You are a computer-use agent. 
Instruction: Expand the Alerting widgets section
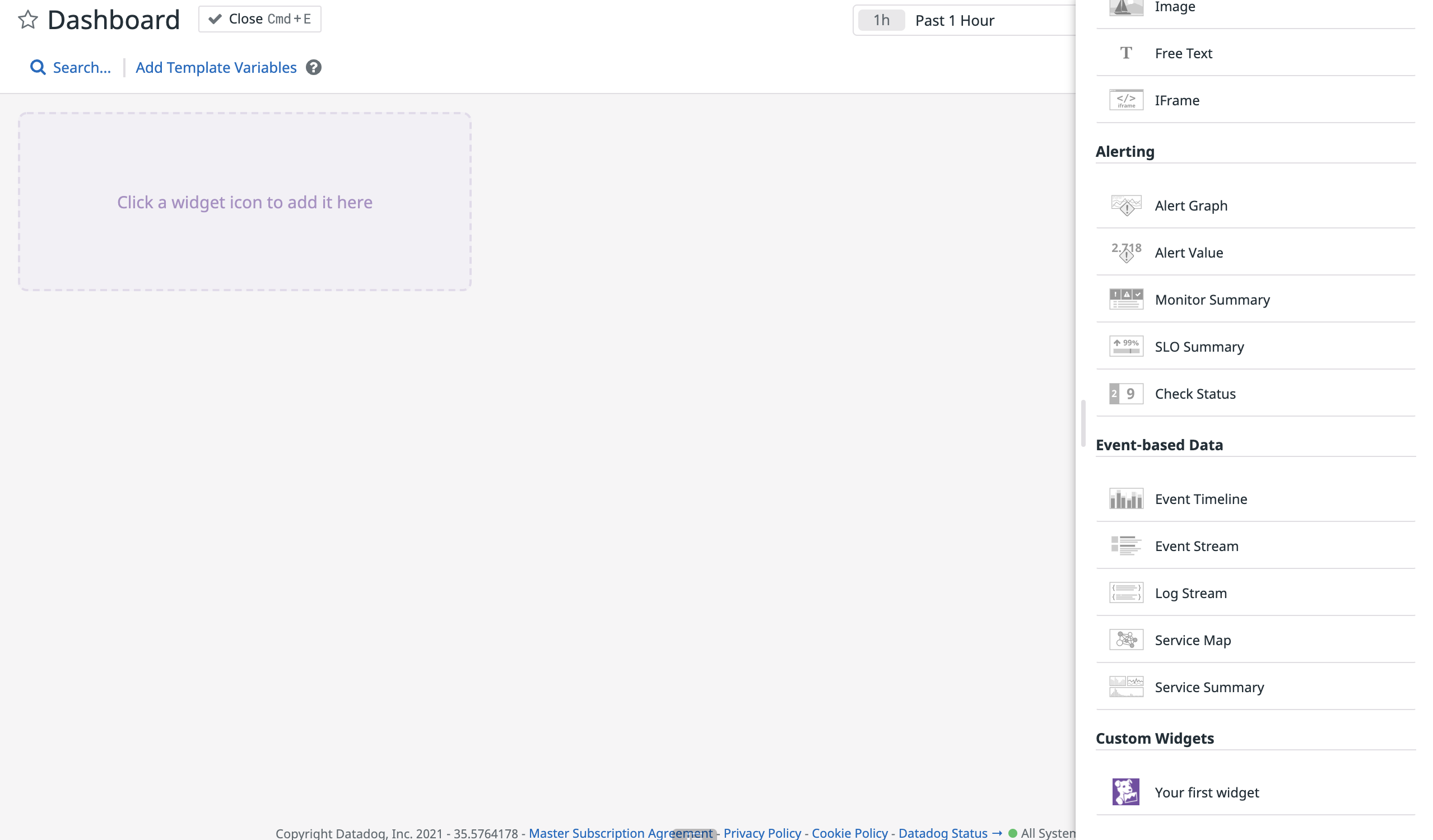1125,151
